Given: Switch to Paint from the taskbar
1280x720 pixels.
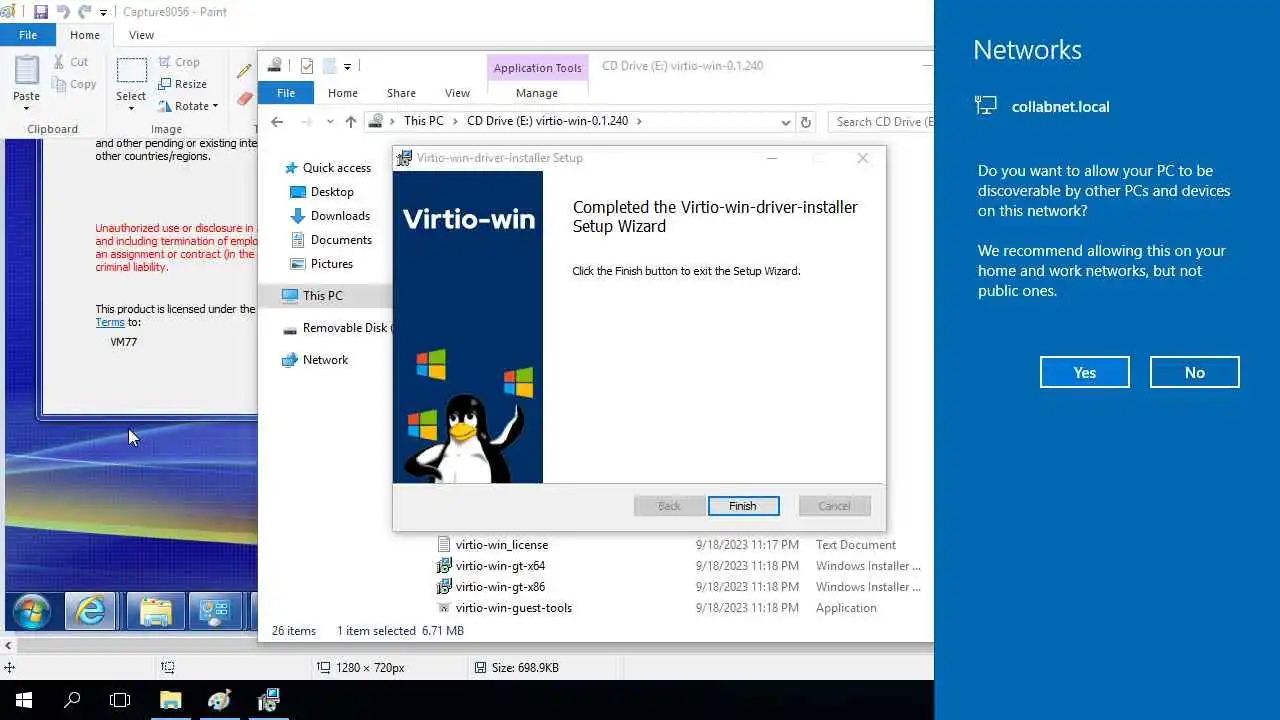Looking at the screenshot, I should [219, 700].
